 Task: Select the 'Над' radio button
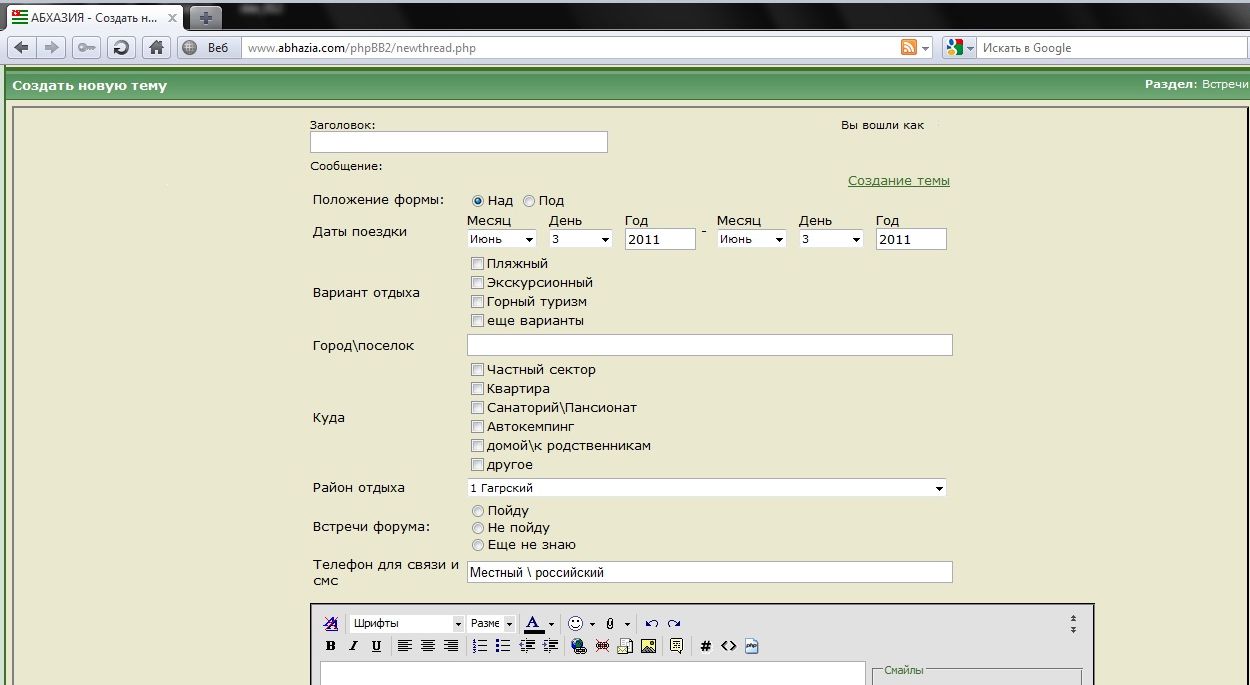click(477, 201)
